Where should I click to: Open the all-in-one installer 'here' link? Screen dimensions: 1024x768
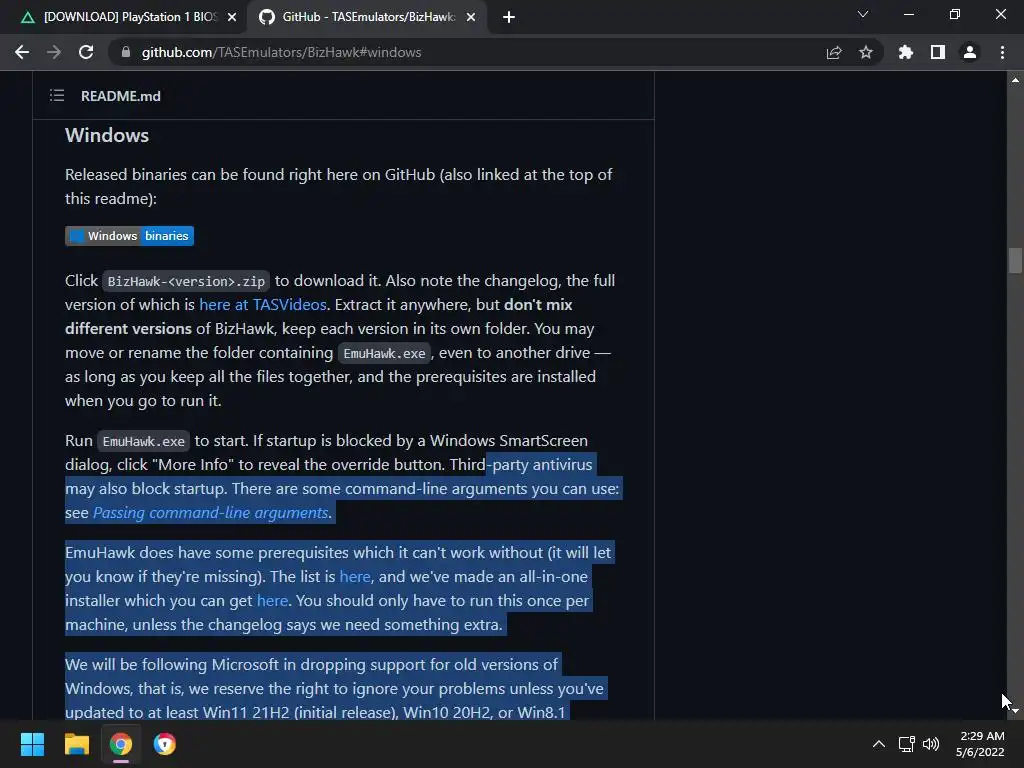click(272, 601)
